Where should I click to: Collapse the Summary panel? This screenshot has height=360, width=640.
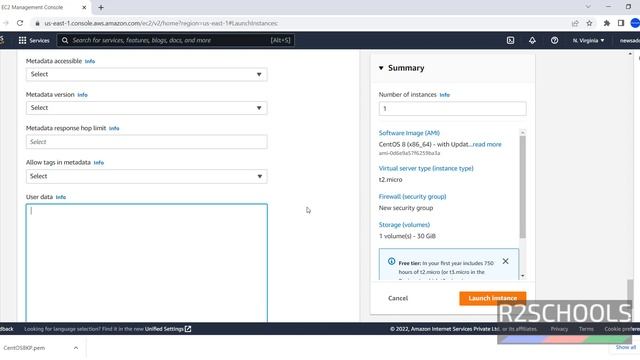point(381,68)
